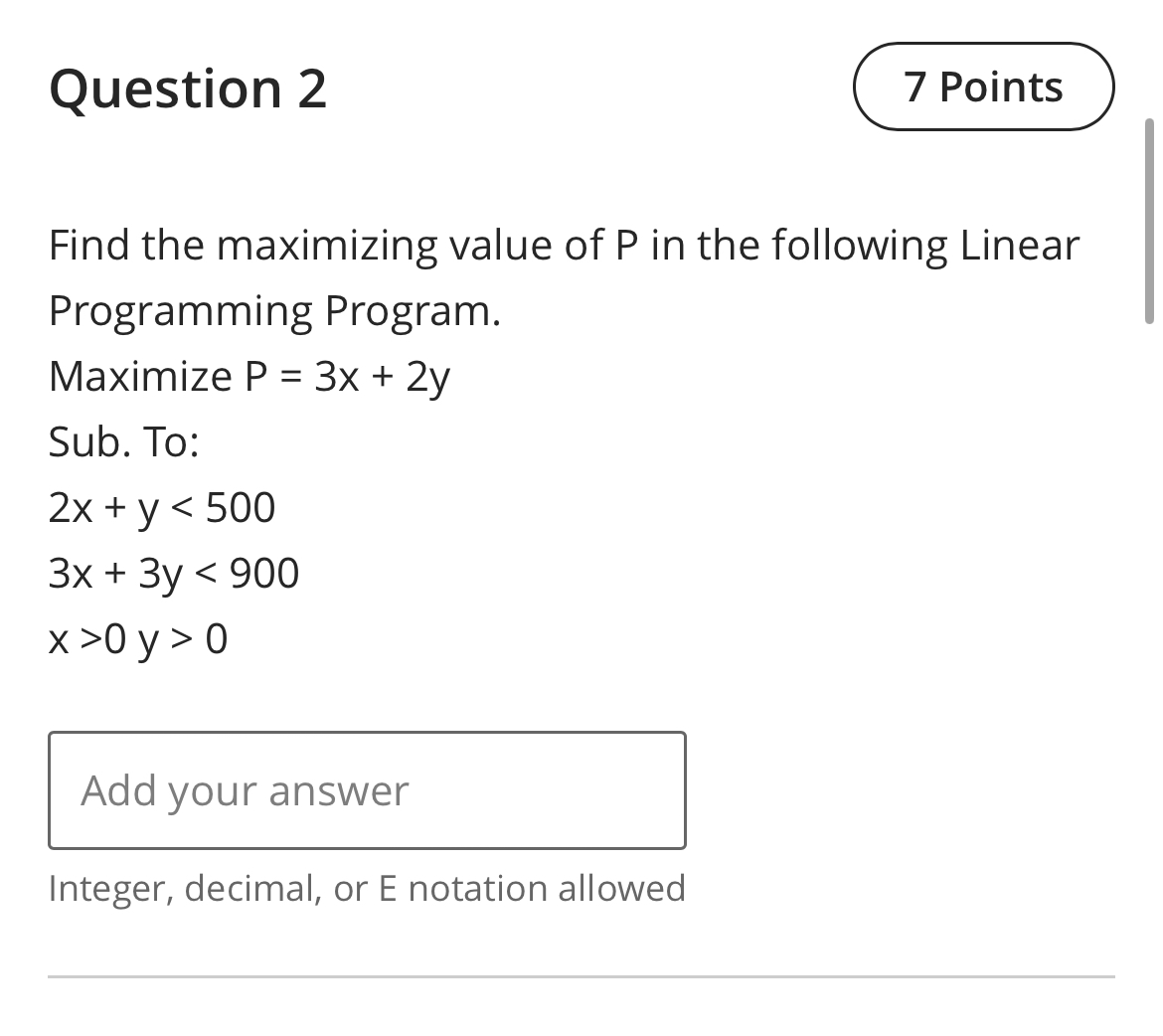Image resolution: width=1163 pixels, height=1036 pixels.
Task: Click the hint text about E notation
Action: point(367,888)
